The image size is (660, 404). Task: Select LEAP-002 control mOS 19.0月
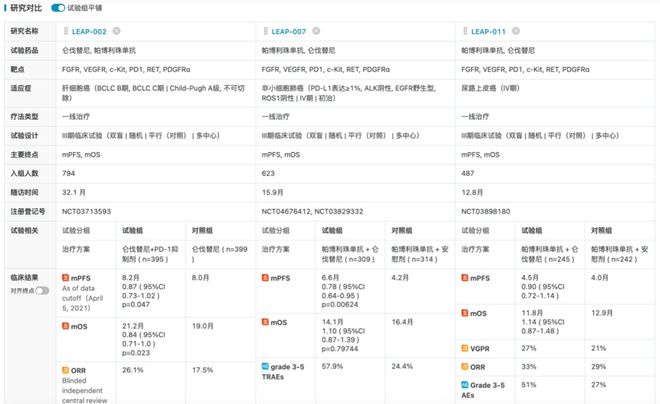click(x=203, y=326)
